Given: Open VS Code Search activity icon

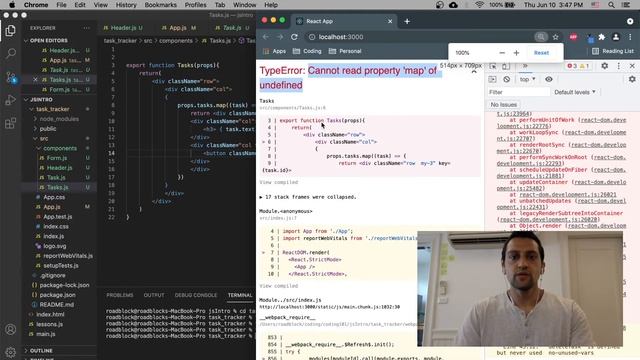Looking at the screenshot, I should [11, 53].
